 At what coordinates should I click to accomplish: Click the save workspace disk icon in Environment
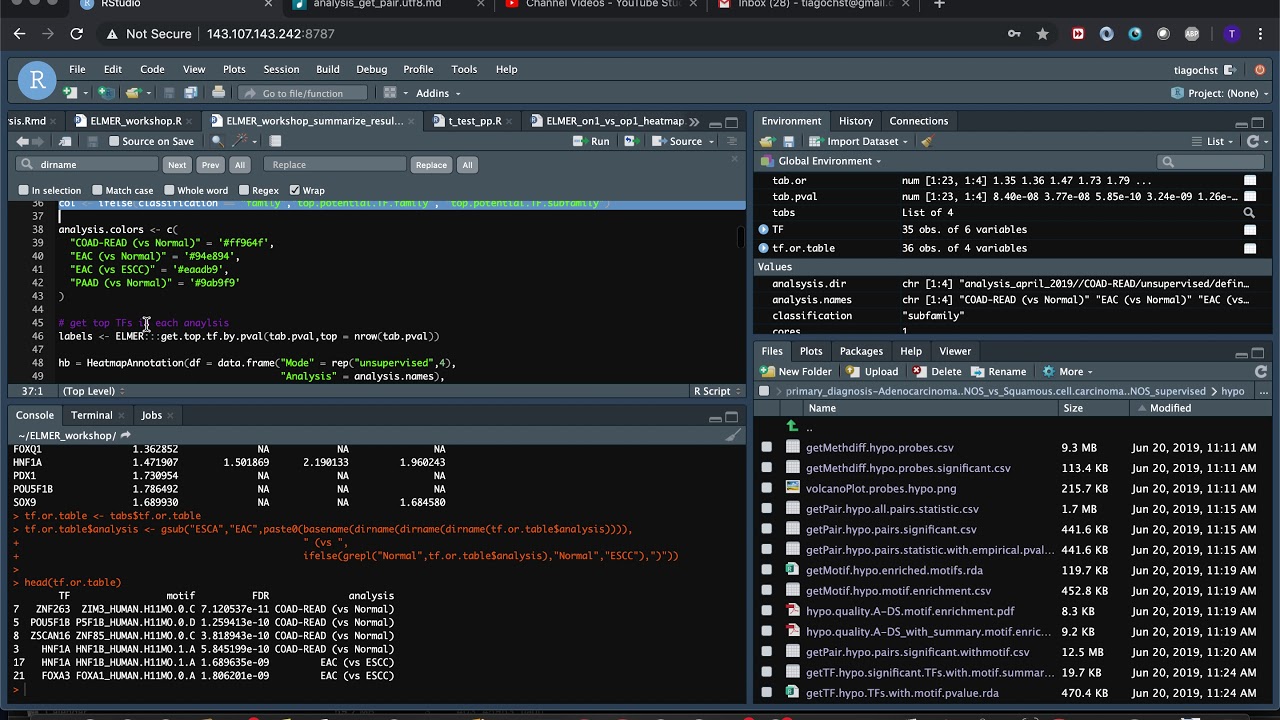tap(789, 142)
